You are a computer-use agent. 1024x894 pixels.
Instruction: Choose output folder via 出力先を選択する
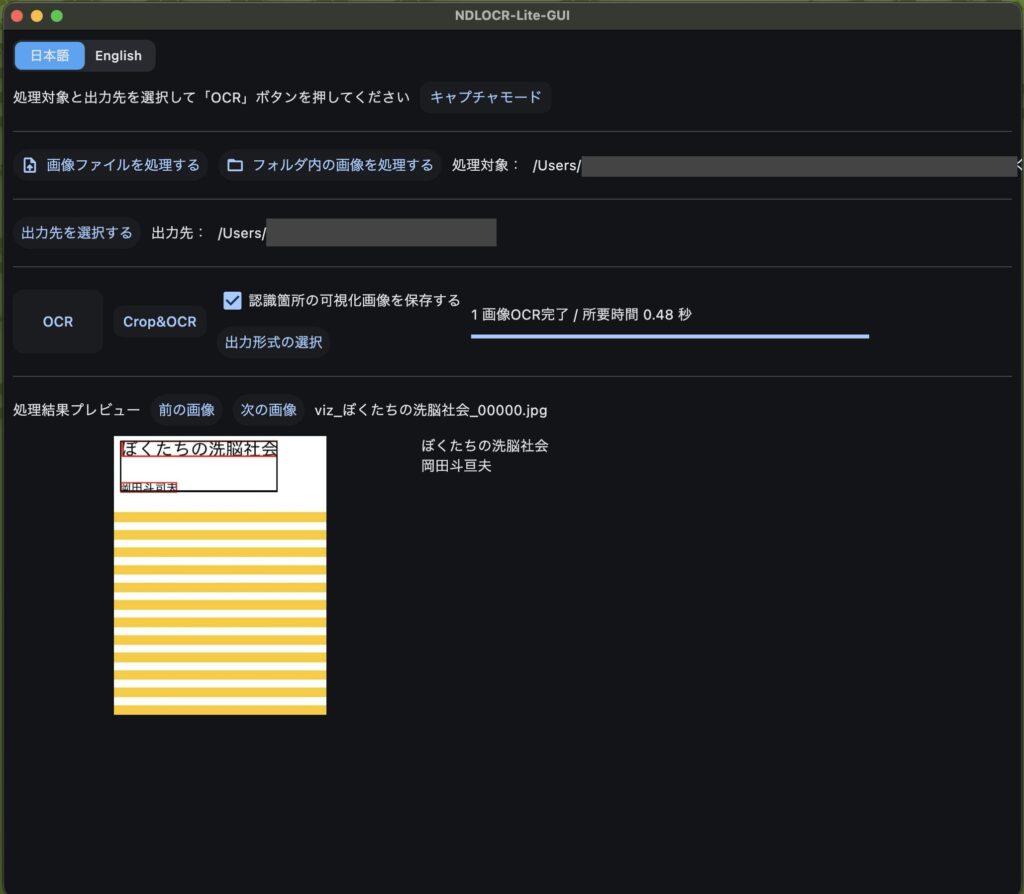pyautogui.click(x=76, y=232)
